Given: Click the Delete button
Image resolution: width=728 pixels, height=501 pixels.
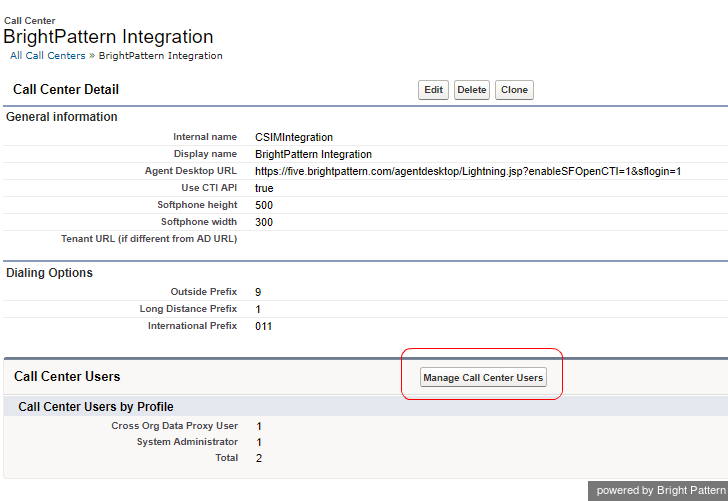Looking at the screenshot, I should (472, 90).
